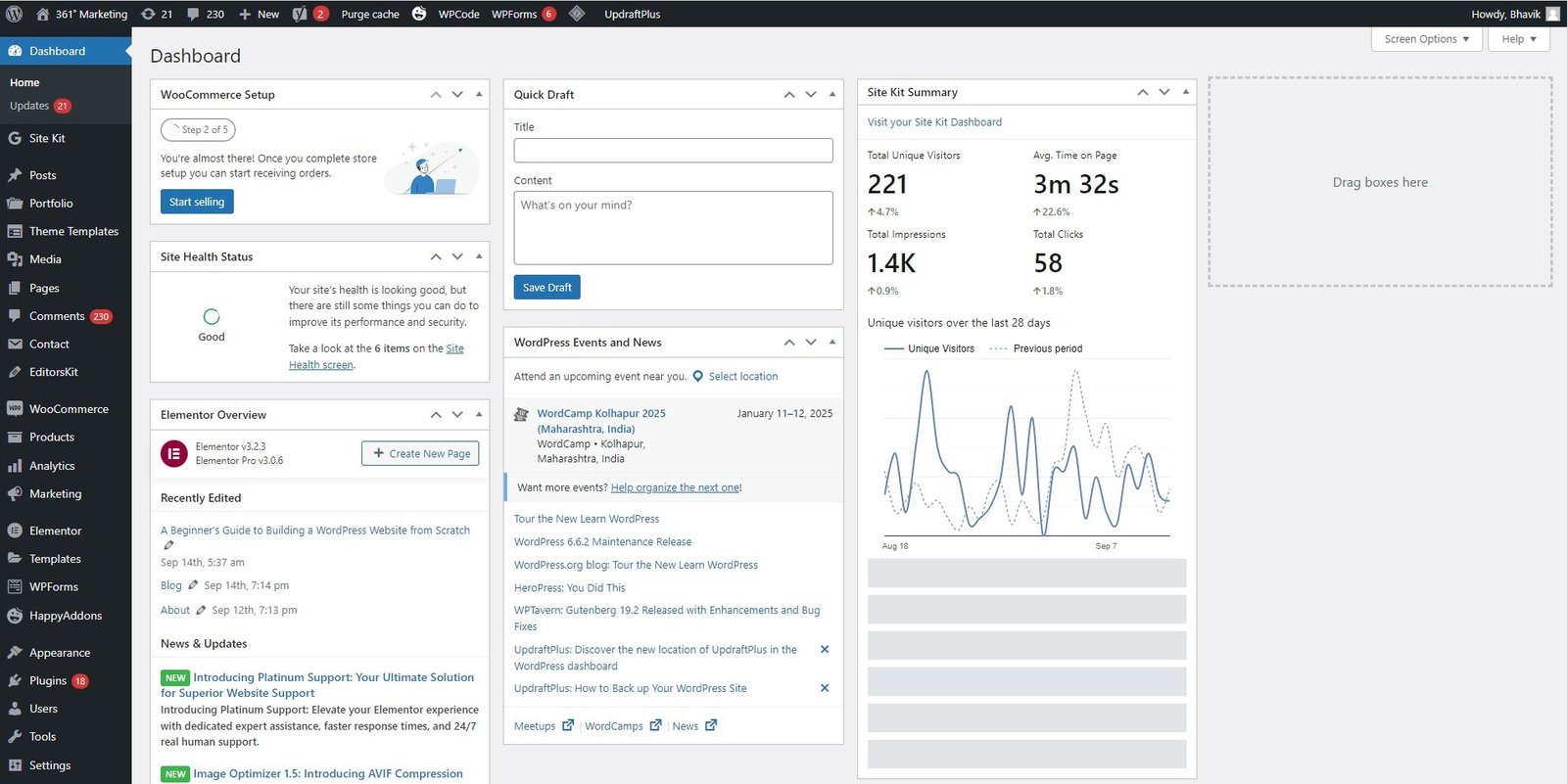The width and height of the screenshot is (1567, 784).
Task: Click the Marketing megaphone icon
Action: [15, 494]
